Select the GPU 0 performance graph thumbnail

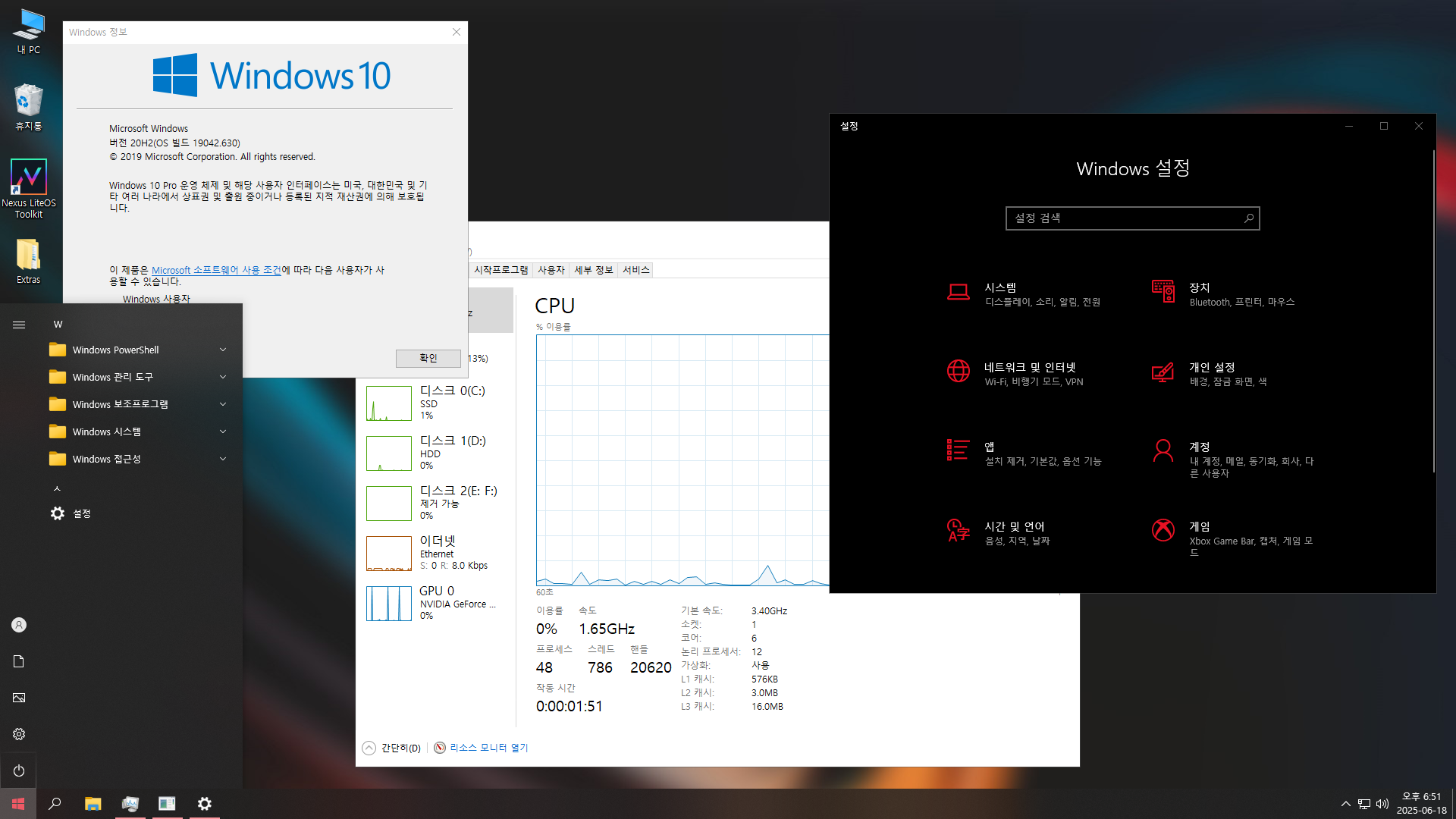click(388, 604)
